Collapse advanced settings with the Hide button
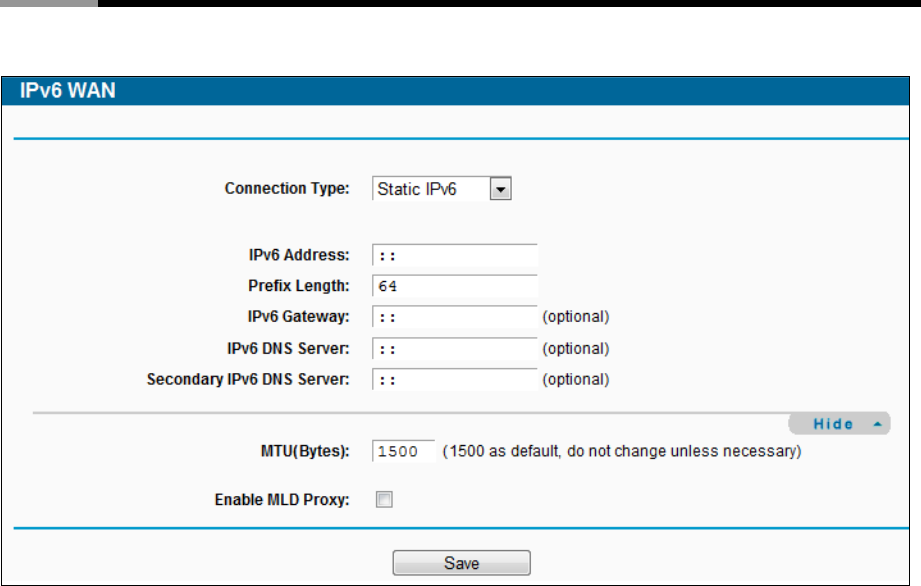This screenshot has width=921, height=586. point(839,424)
